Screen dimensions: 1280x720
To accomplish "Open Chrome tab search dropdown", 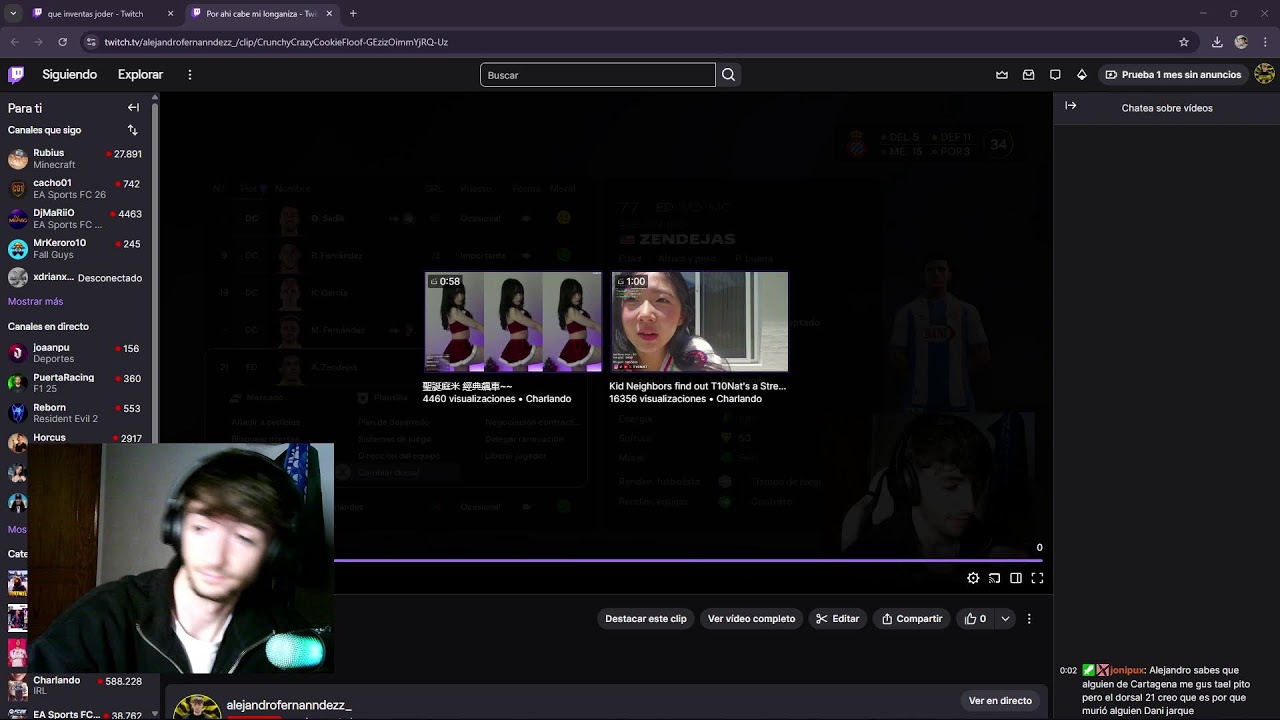I will pos(12,13).
